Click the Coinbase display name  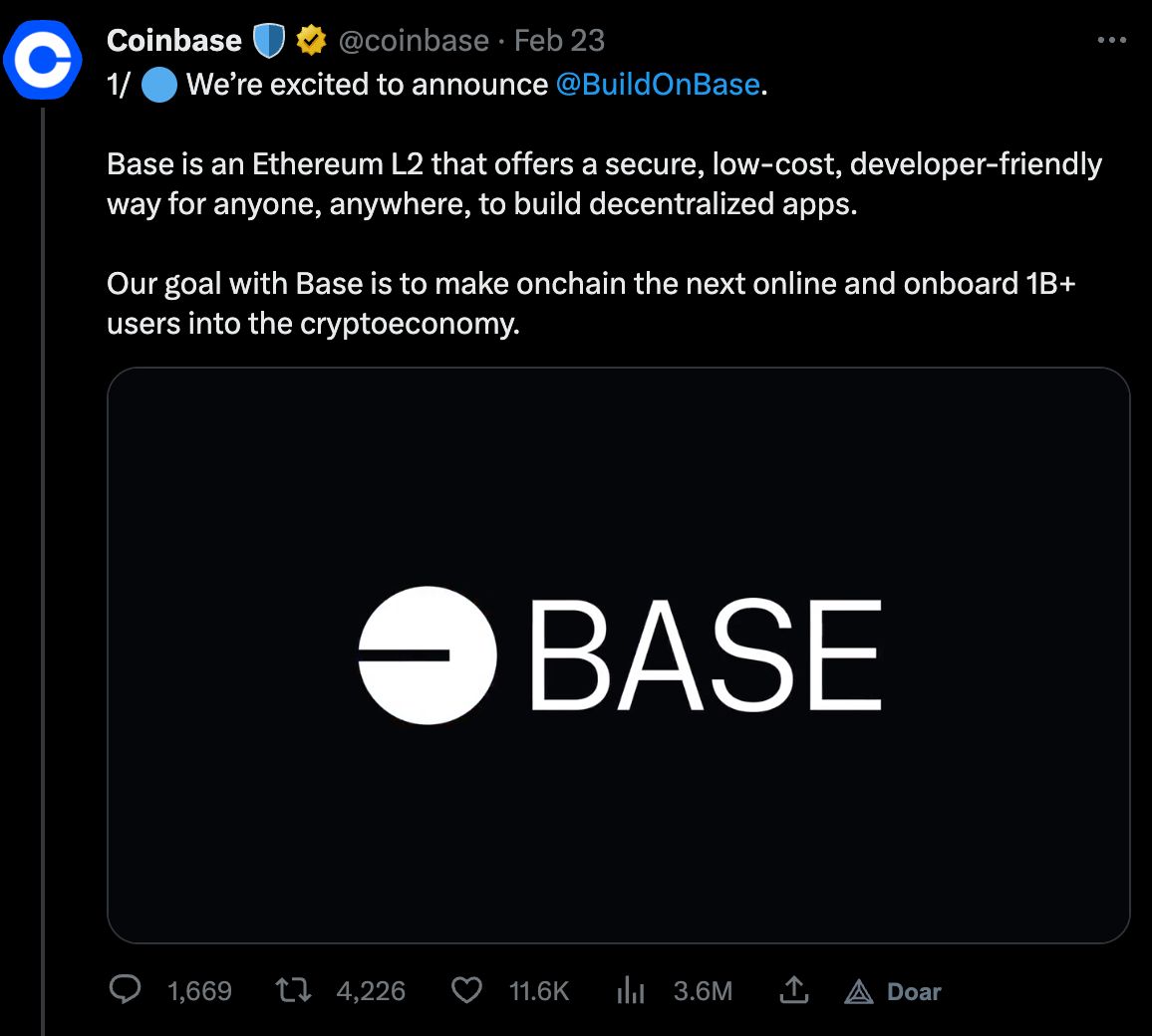pyautogui.click(x=174, y=41)
